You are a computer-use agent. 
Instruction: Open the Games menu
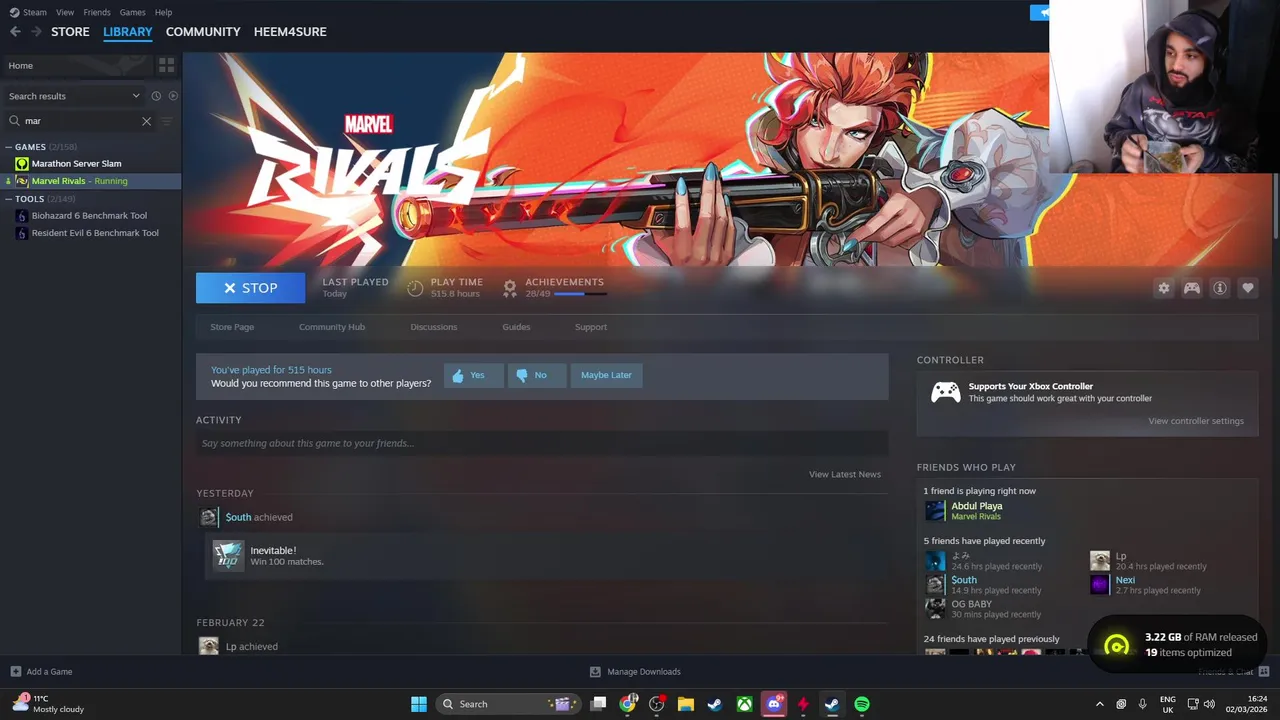tap(132, 12)
